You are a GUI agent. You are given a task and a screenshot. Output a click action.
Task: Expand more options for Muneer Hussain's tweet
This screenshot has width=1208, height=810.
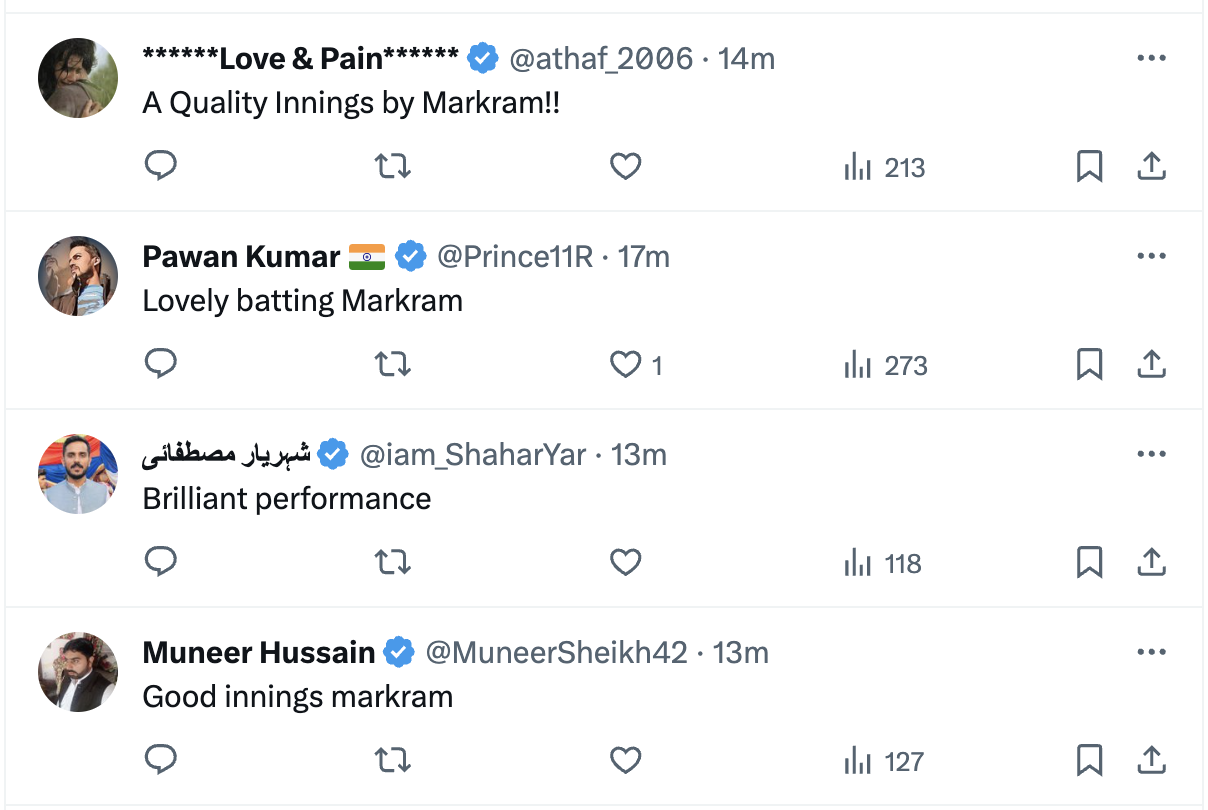coord(1152,653)
